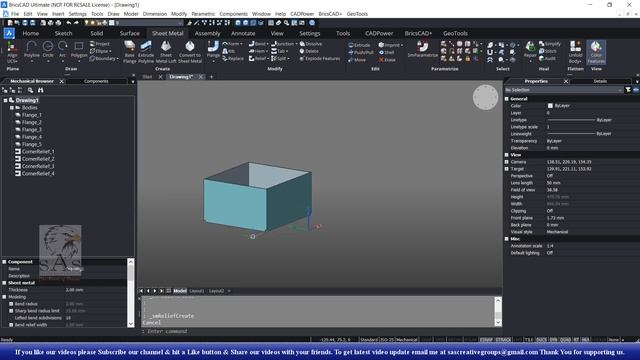Collapse the General properties section

507,99
